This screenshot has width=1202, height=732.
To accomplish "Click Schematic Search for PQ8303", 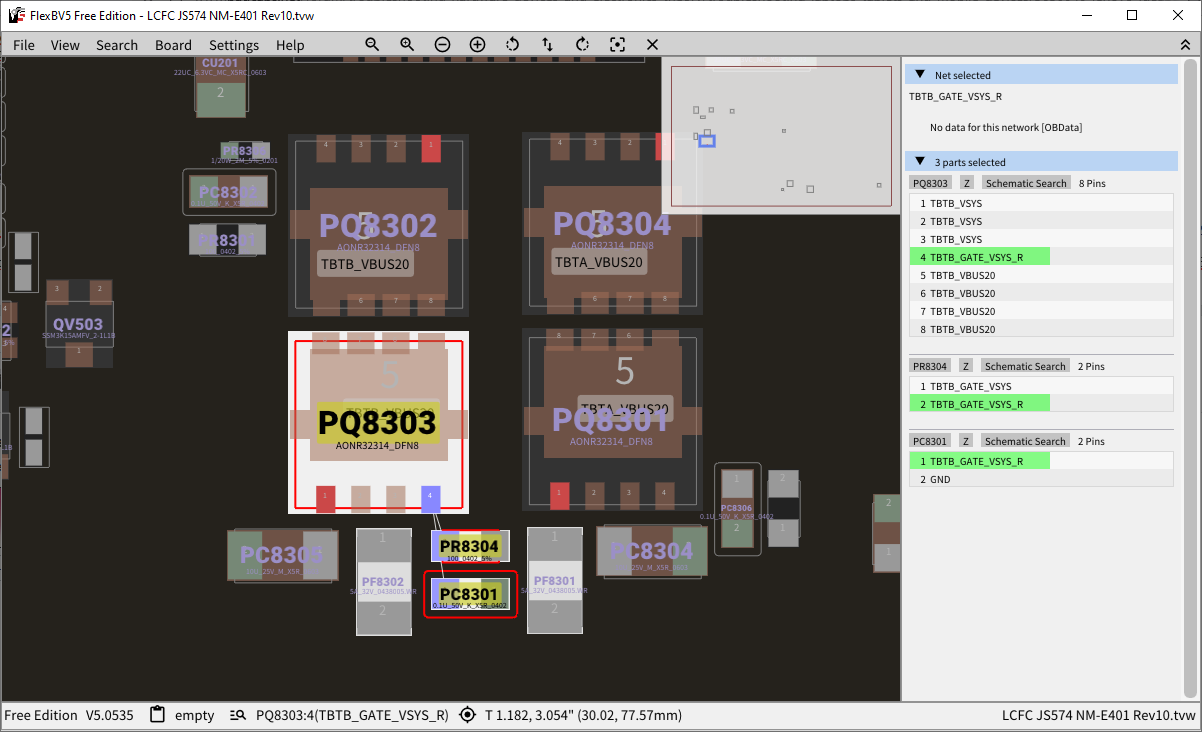I will 1025,183.
